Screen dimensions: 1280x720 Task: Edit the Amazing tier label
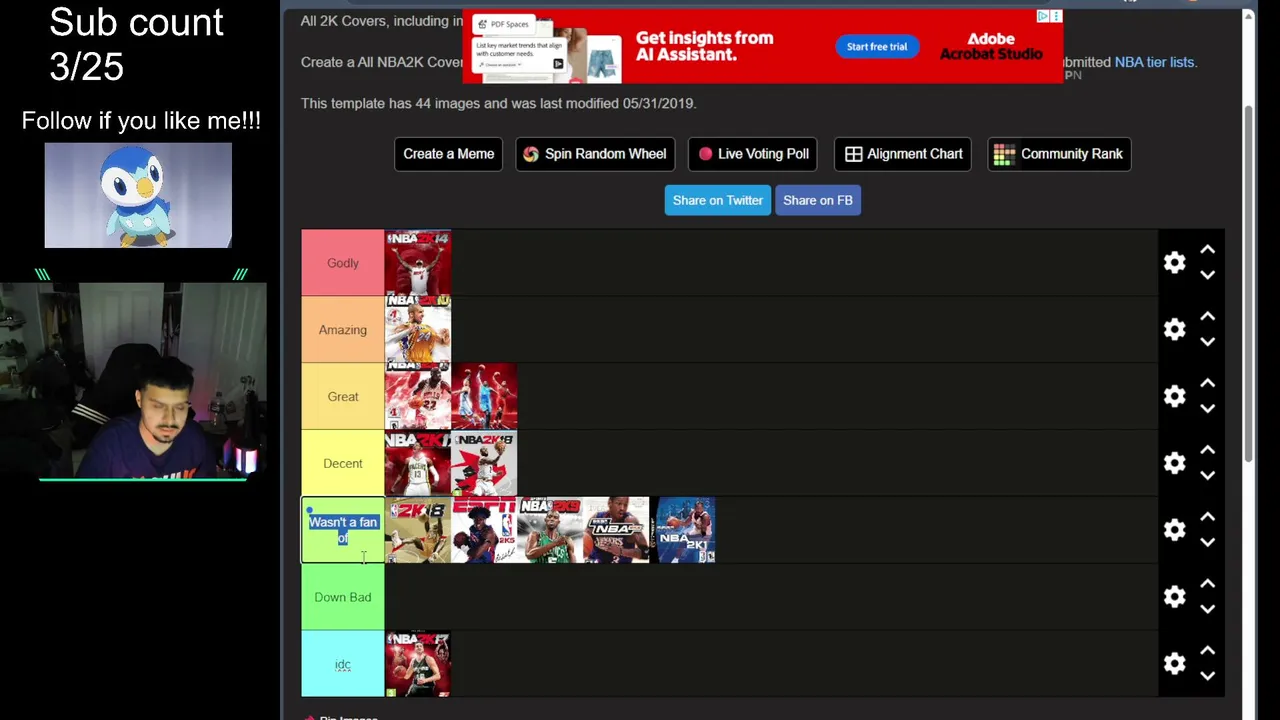coord(343,330)
